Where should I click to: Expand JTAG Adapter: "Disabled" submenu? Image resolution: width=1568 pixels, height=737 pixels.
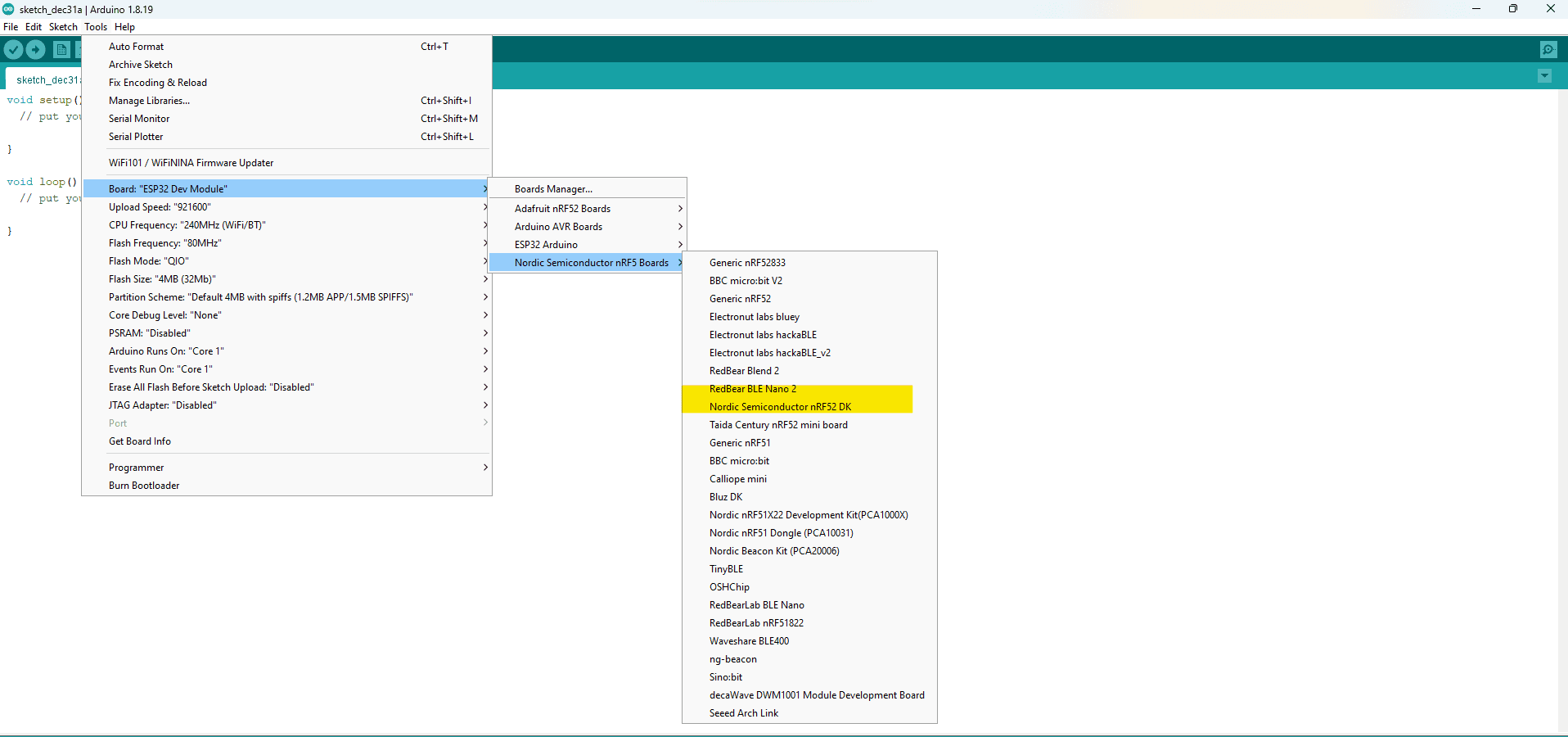pos(286,405)
